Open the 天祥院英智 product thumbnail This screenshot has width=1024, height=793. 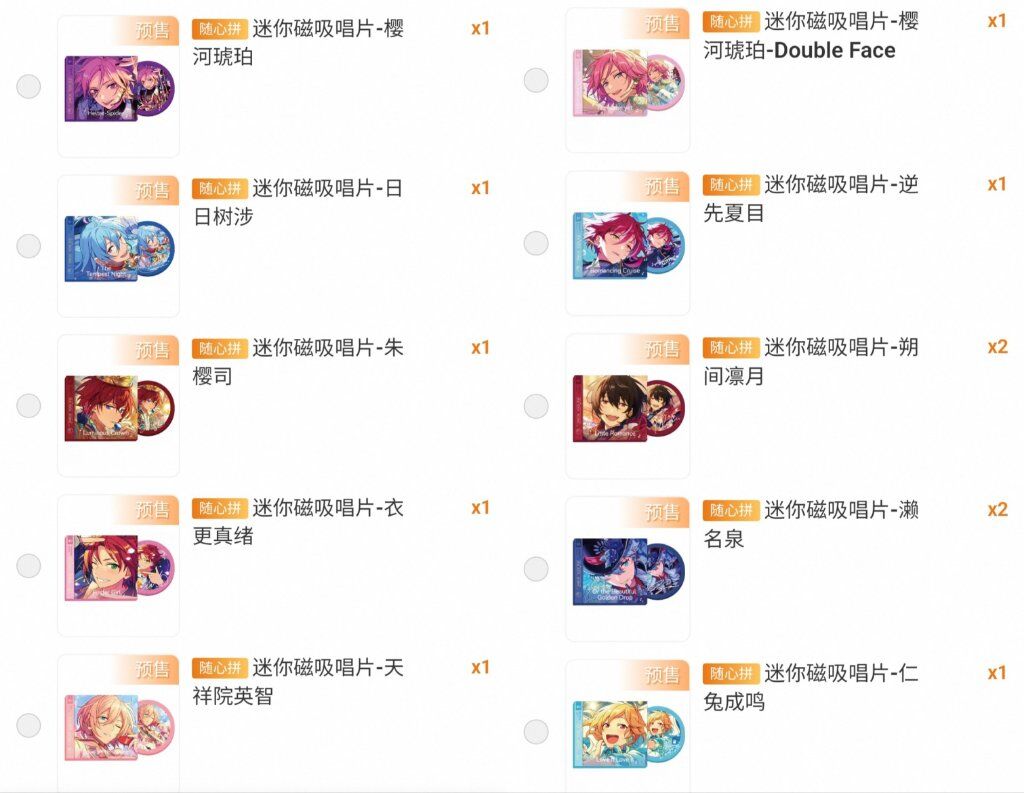point(118,725)
